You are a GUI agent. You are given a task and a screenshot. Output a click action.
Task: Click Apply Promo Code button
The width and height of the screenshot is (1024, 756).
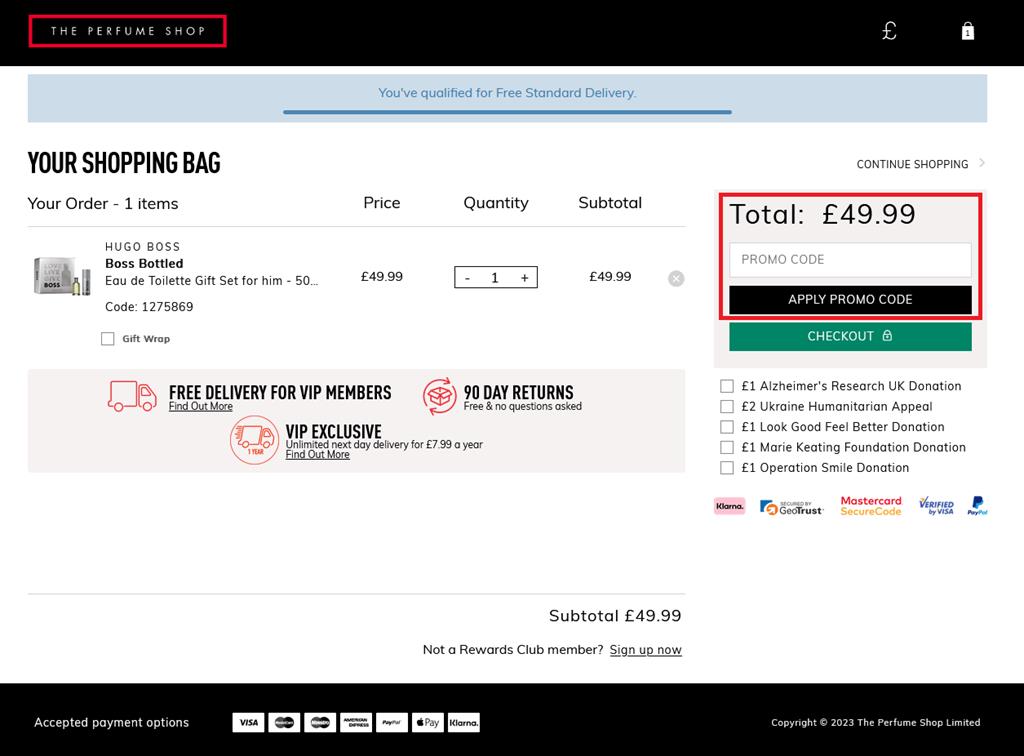pyautogui.click(x=850, y=300)
